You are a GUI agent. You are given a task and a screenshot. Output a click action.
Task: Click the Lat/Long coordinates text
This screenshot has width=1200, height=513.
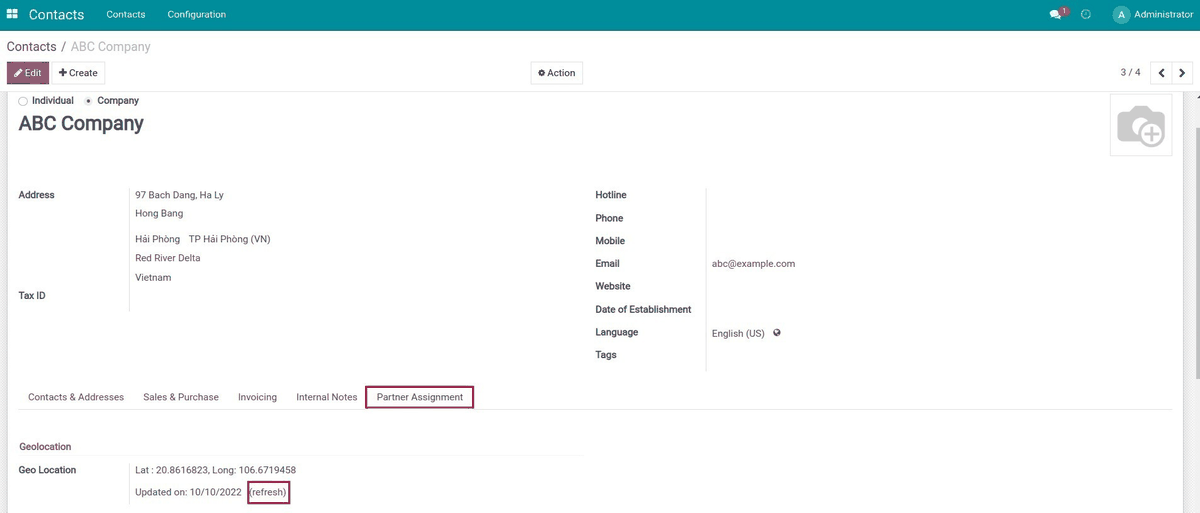point(215,470)
